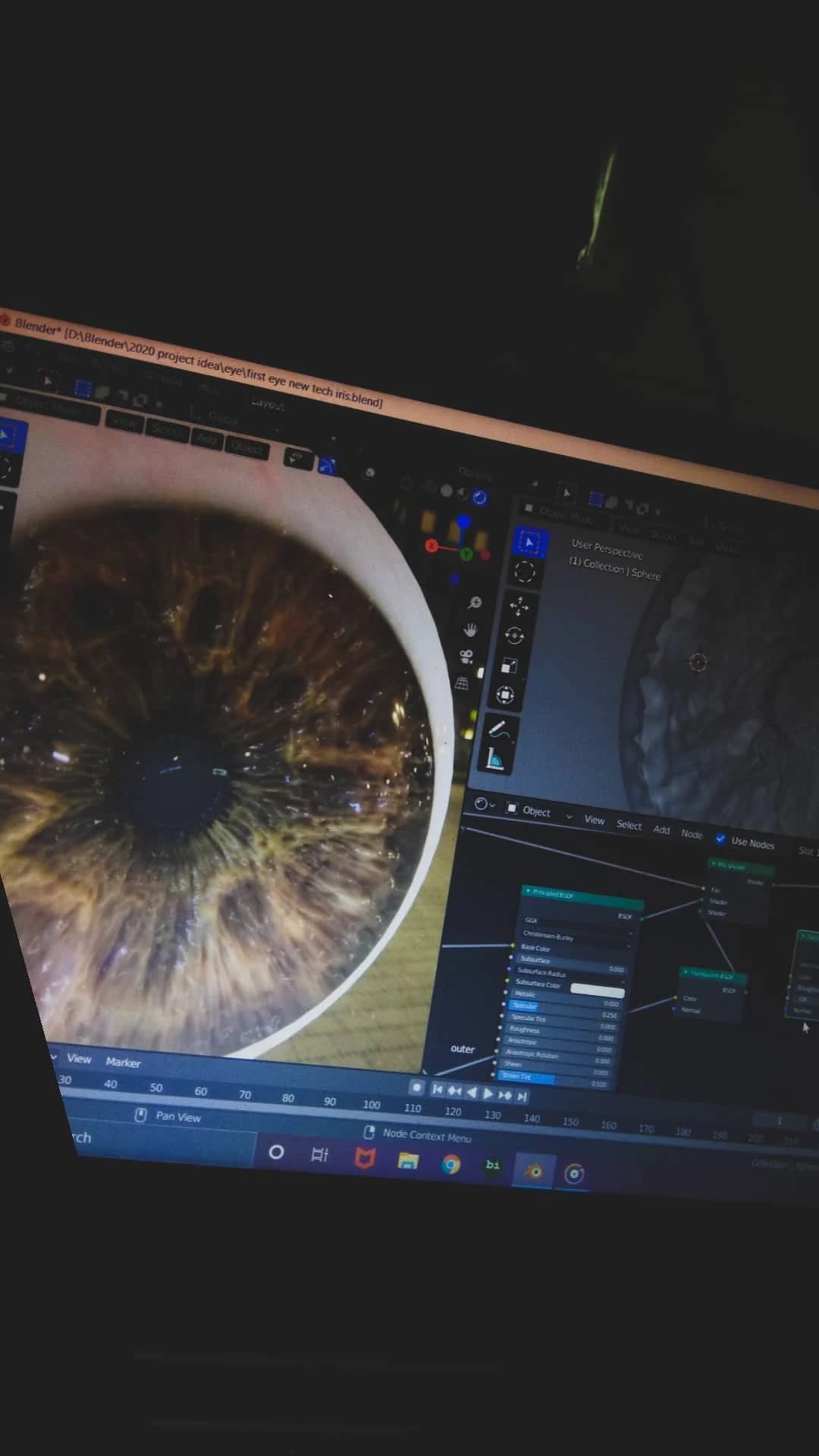
Task: Collapse the Translucent BSDF node
Action: coord(686,972)
